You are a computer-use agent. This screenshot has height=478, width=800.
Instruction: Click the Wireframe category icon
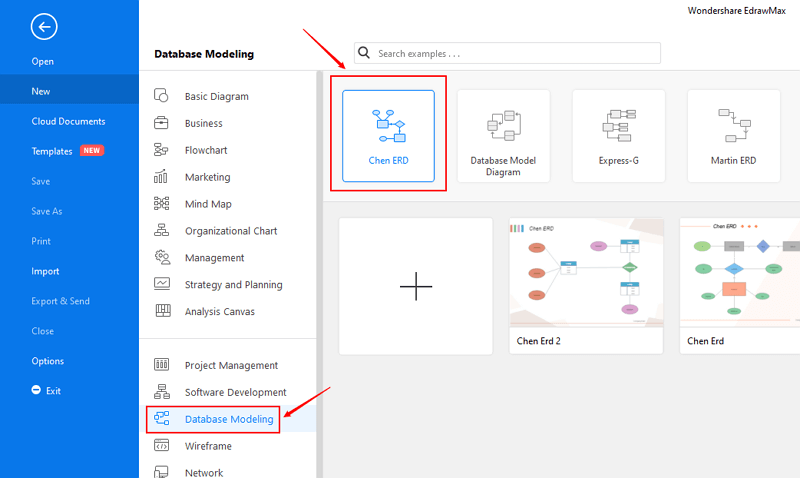[162, 445]
